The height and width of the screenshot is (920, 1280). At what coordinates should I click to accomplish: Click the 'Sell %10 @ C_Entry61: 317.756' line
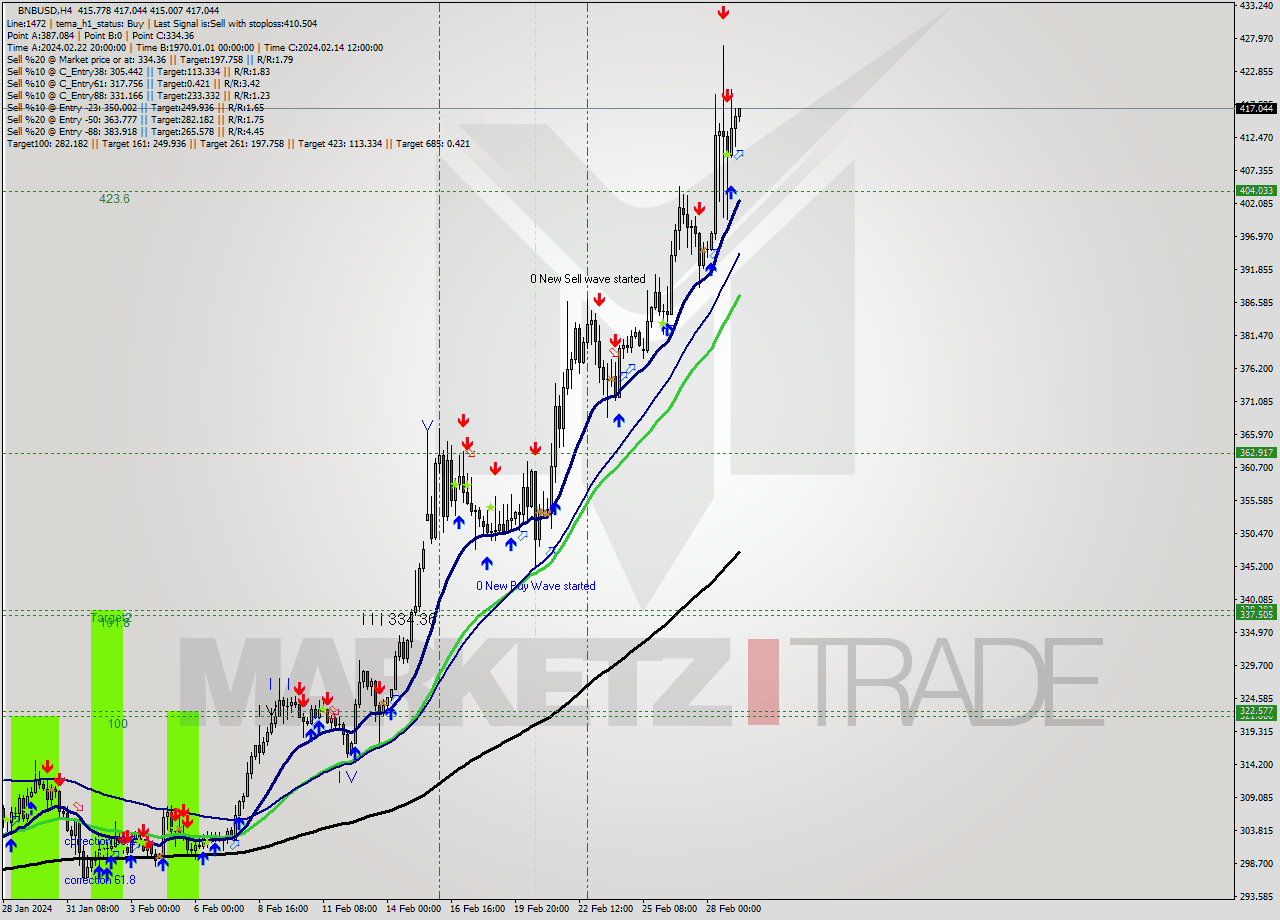click(x=135, y=83)
